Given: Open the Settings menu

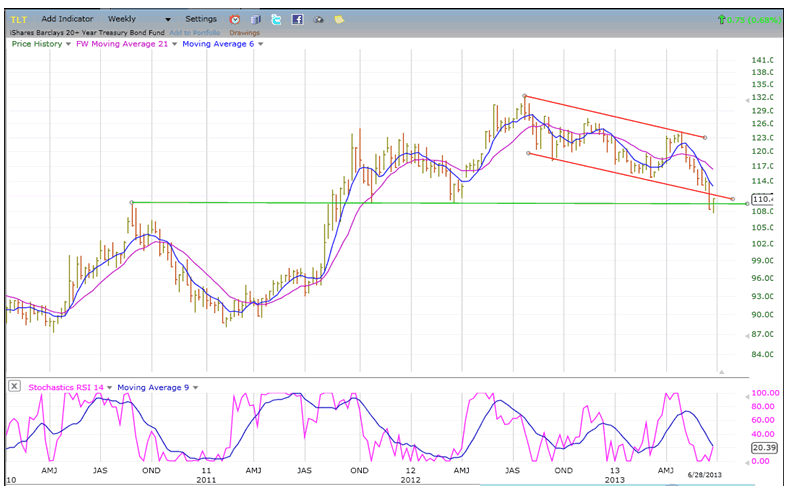Looking at the screenshot, I should 200,19.
